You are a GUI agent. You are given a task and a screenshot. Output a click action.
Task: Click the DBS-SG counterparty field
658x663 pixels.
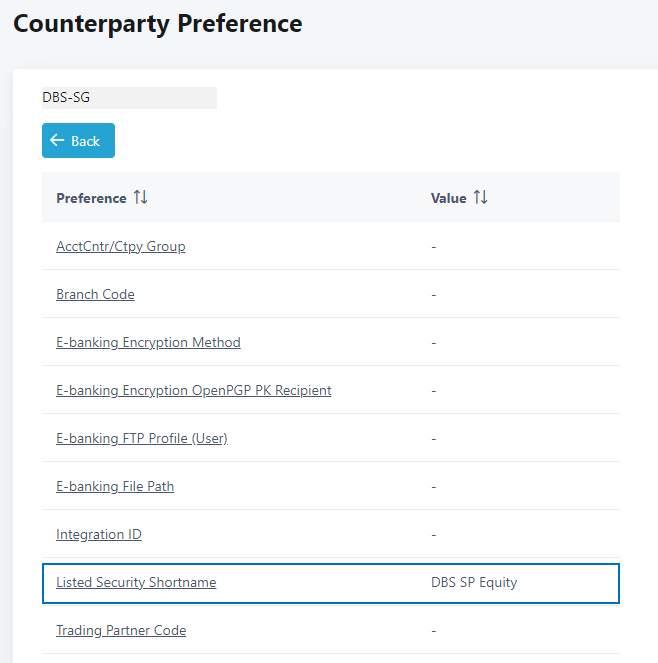(129, 98)
